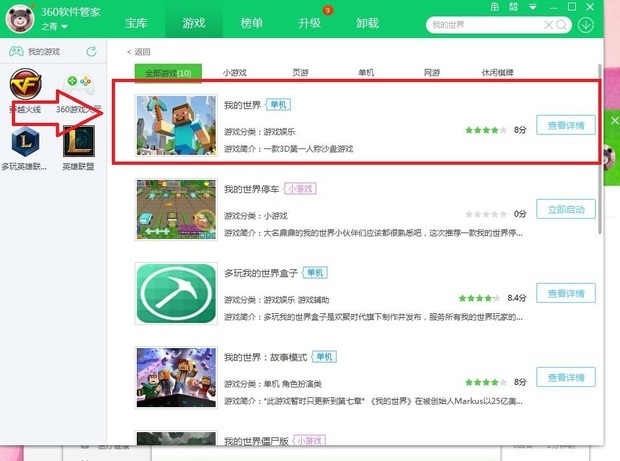Click the 我的世界 game title
Image resolution: width=620 pixels, height=461 pixels.
pyautogui.click(x=242, y=105)
